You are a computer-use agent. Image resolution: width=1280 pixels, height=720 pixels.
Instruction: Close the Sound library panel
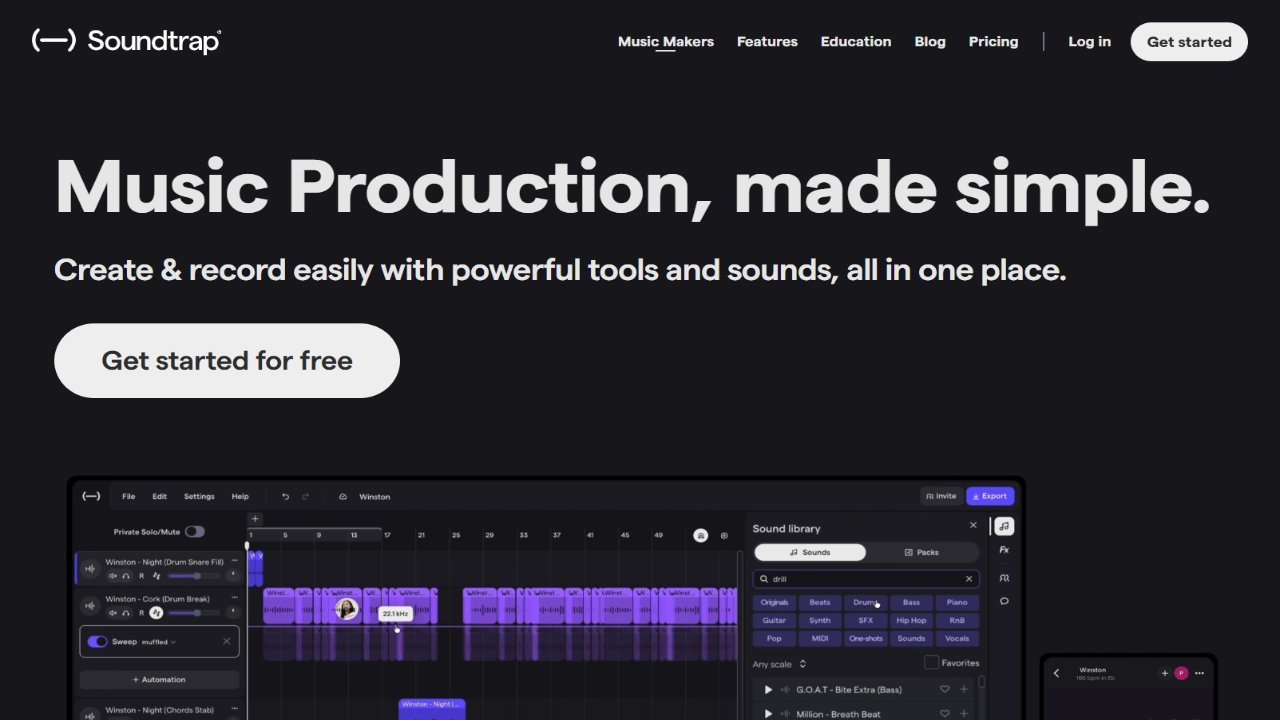tap(973, 526)
